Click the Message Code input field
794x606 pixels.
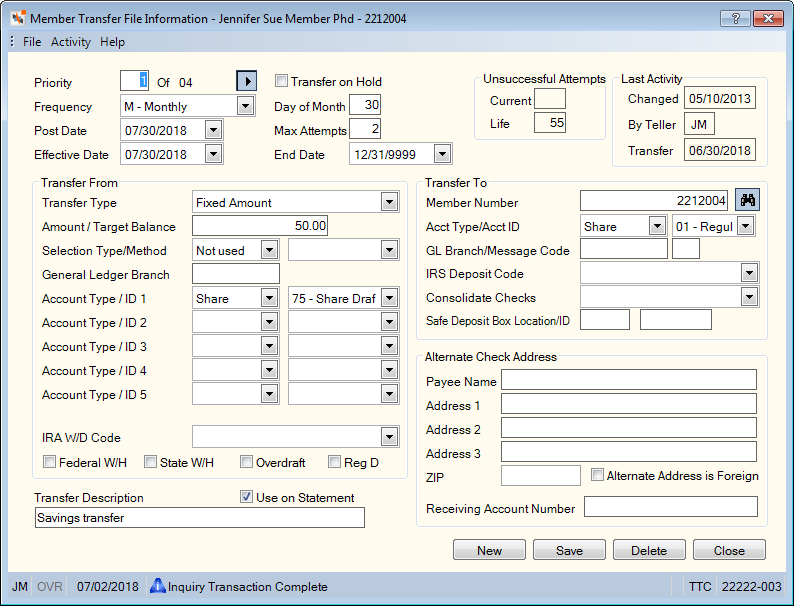tap(686, 249)
